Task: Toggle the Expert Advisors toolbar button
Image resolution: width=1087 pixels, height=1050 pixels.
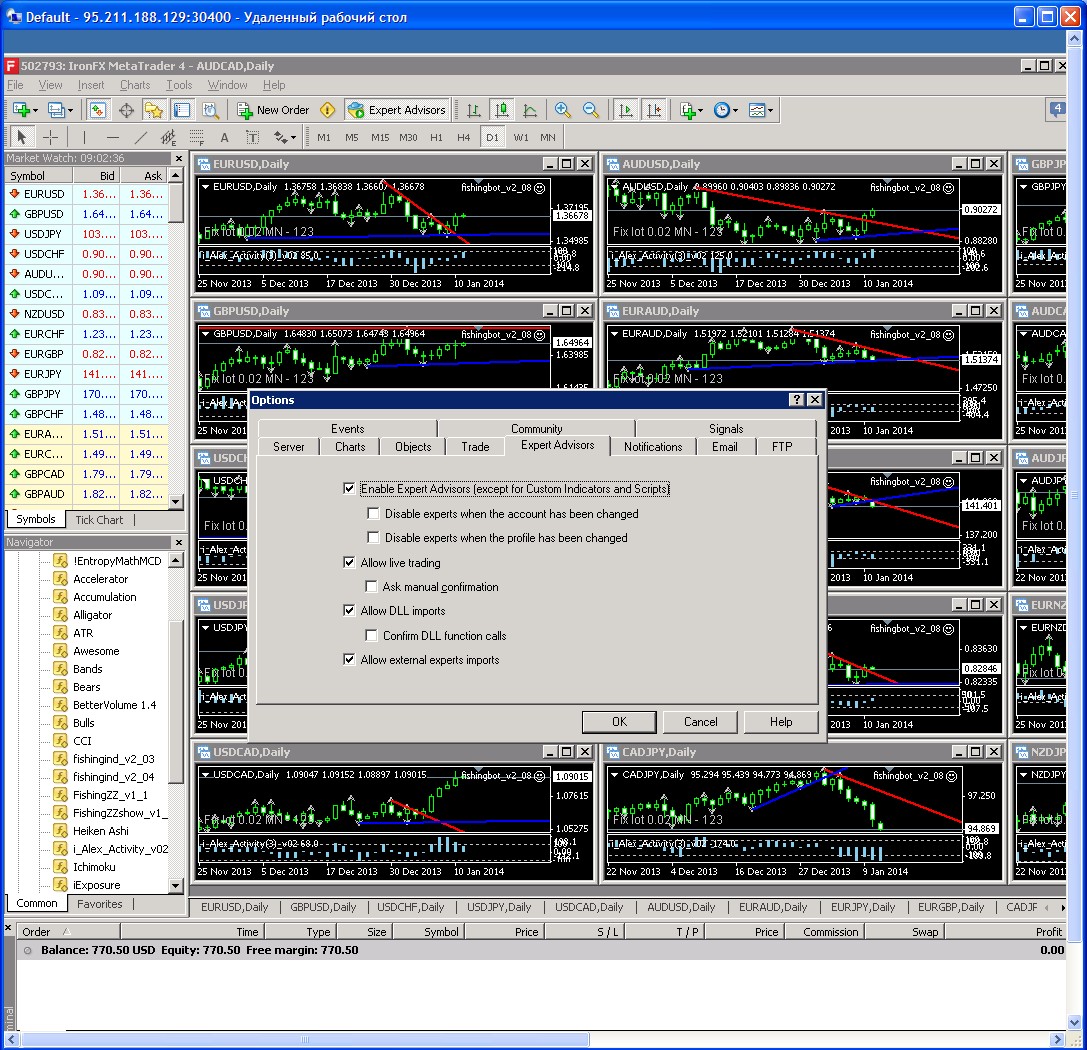Action: [397, 110]
